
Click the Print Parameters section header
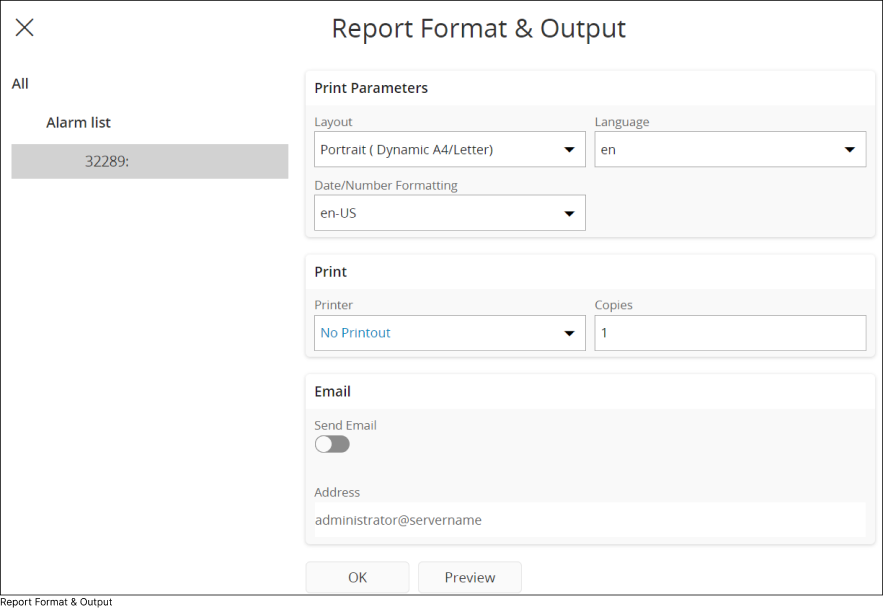[x=371, y=88]
